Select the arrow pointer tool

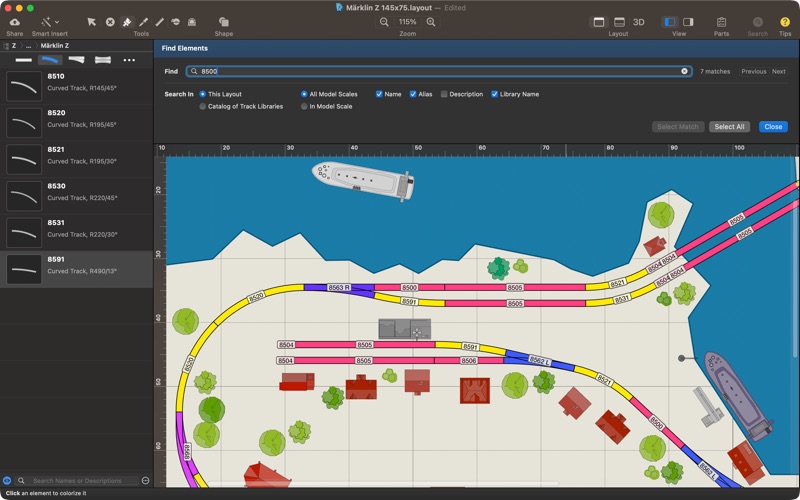click(91, 22)
